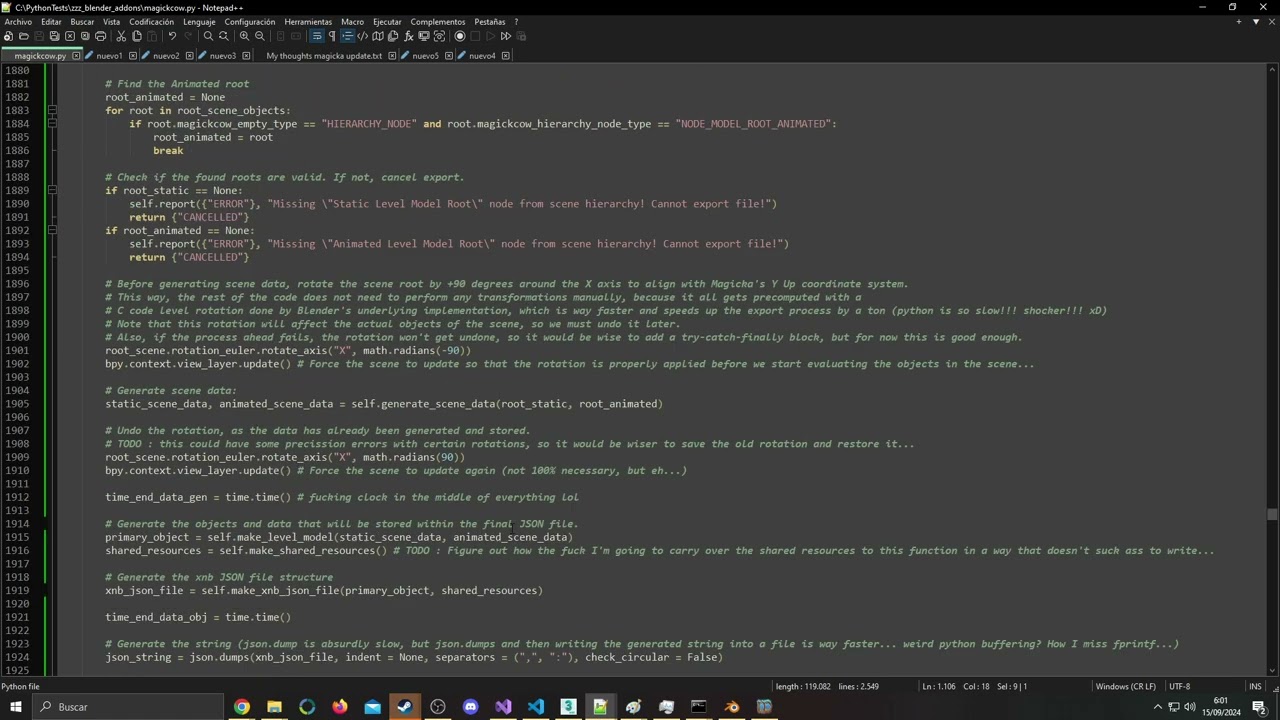The height and width of the screenshot is (720, 1280).
Task: Click the Zoom In toolbar icon
Action: click(x=244, y=36)
